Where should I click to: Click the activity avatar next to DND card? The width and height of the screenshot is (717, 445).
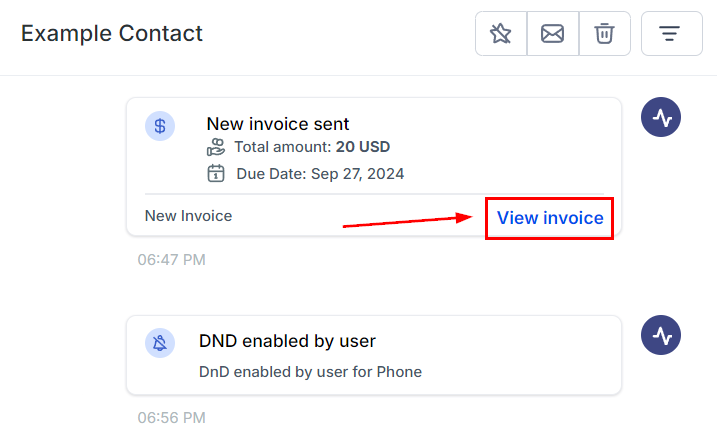coord(661,335)
